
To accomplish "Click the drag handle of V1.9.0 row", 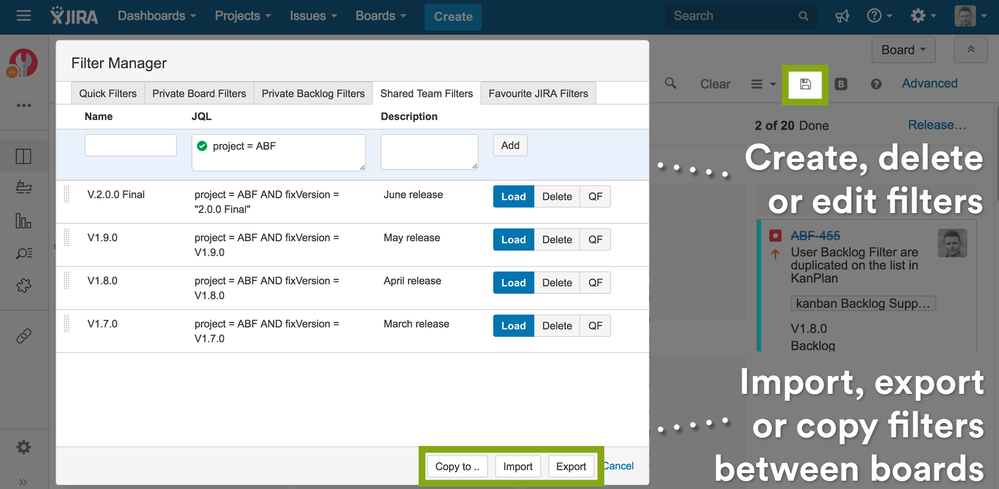I will click(x=66, y=237).
